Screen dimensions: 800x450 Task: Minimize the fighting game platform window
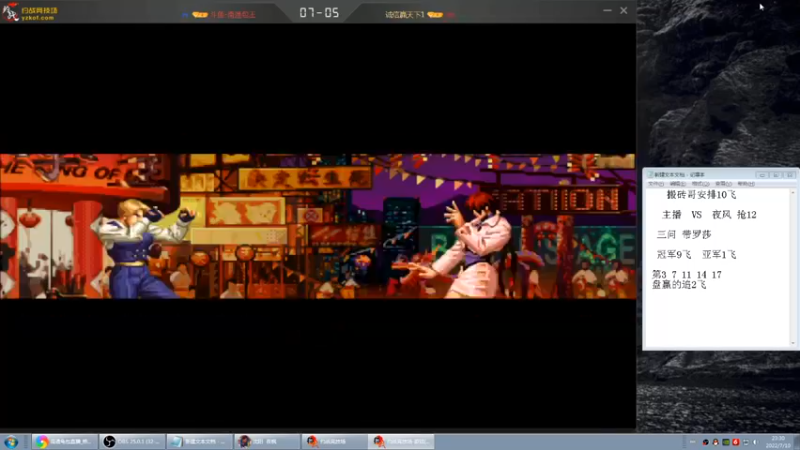point(607,10)
